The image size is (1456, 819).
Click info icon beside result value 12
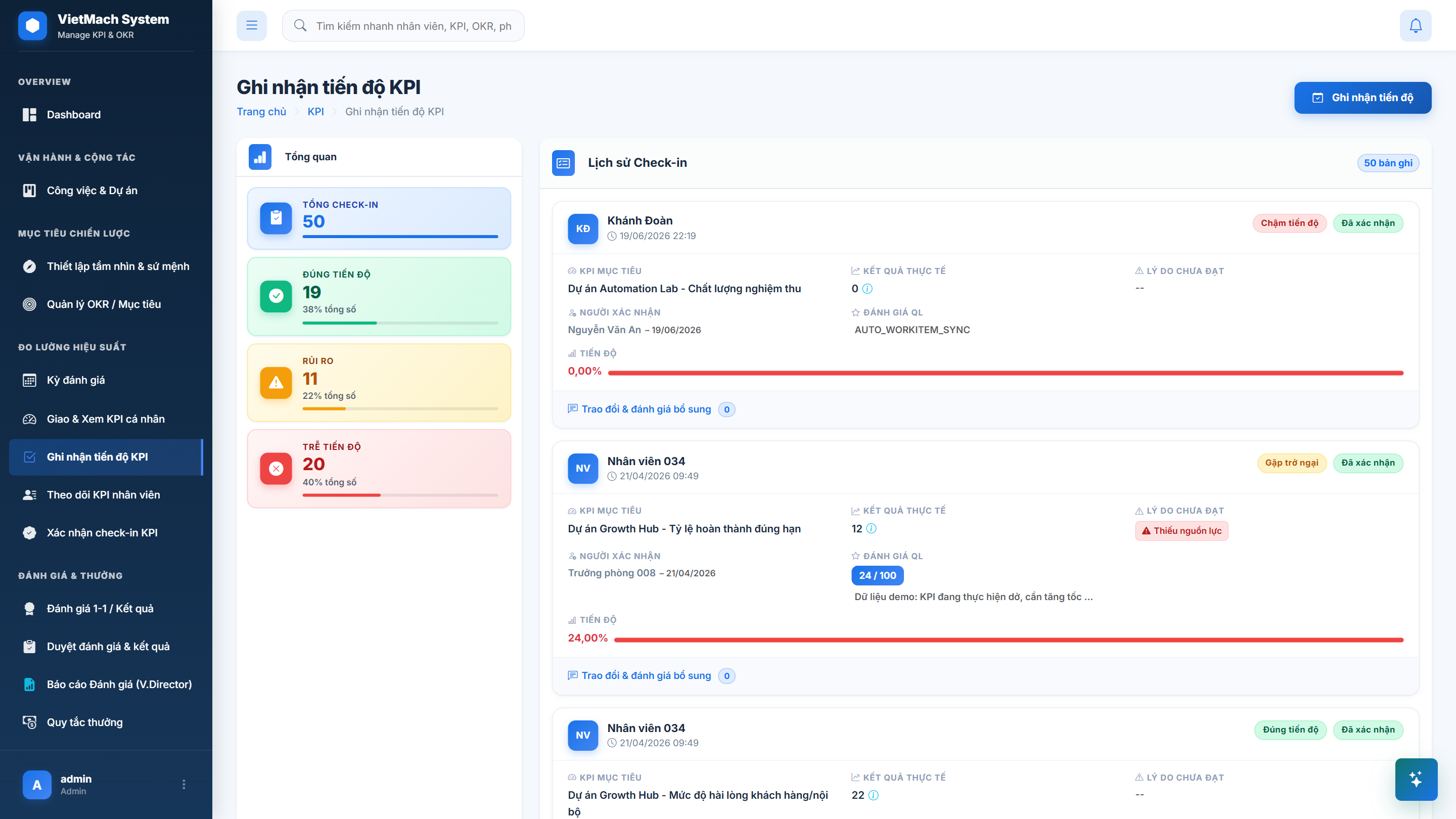[872, 528]
